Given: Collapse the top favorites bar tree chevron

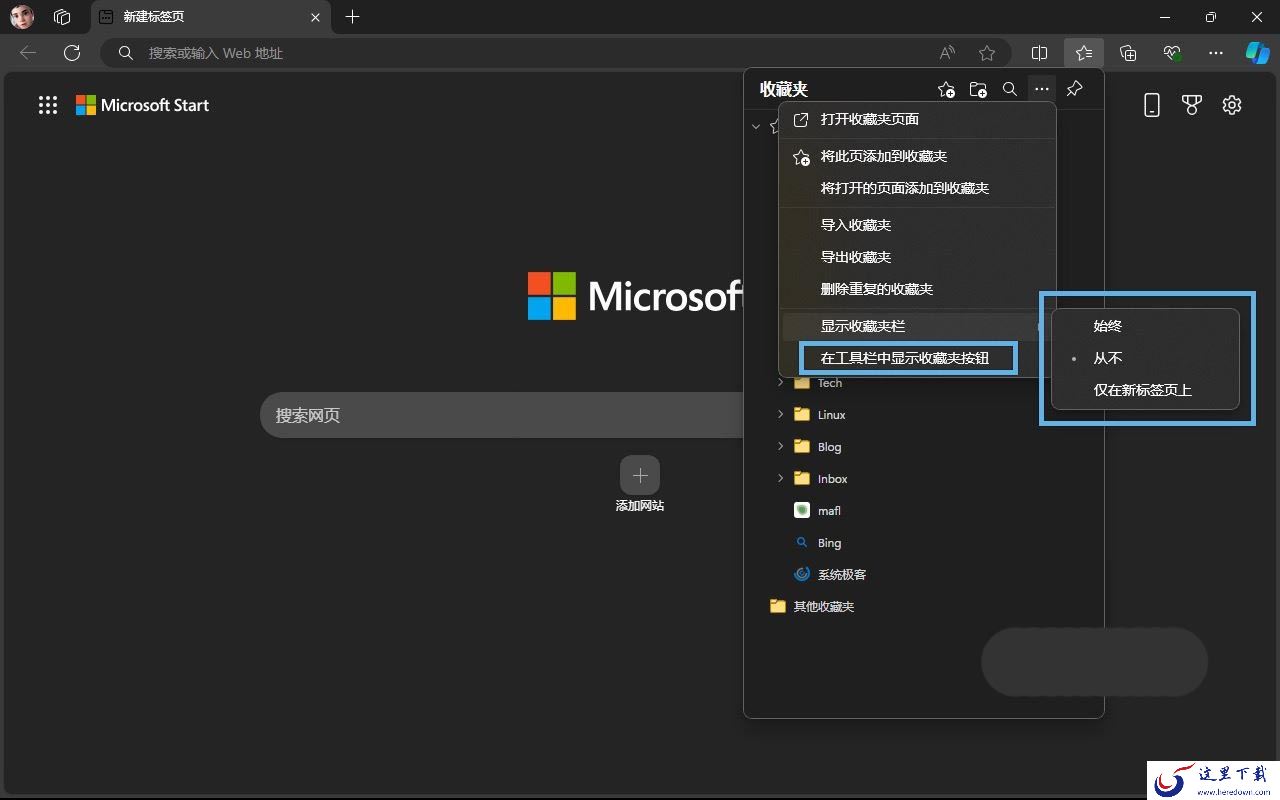Looking at the screenshot, I should pos(756,127).
